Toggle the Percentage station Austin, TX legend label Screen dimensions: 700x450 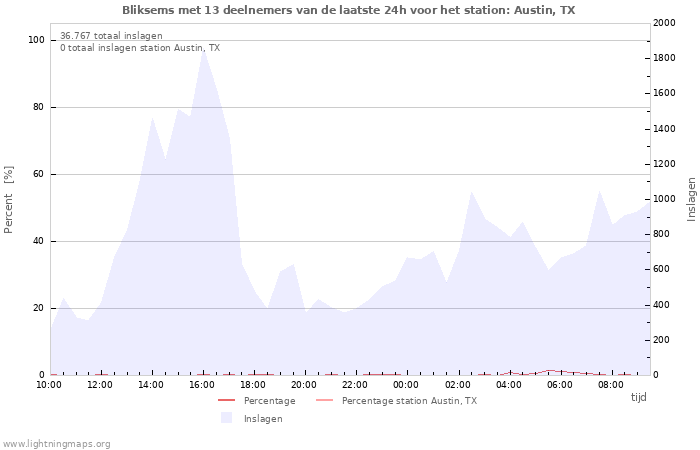(x=409, y=401)
